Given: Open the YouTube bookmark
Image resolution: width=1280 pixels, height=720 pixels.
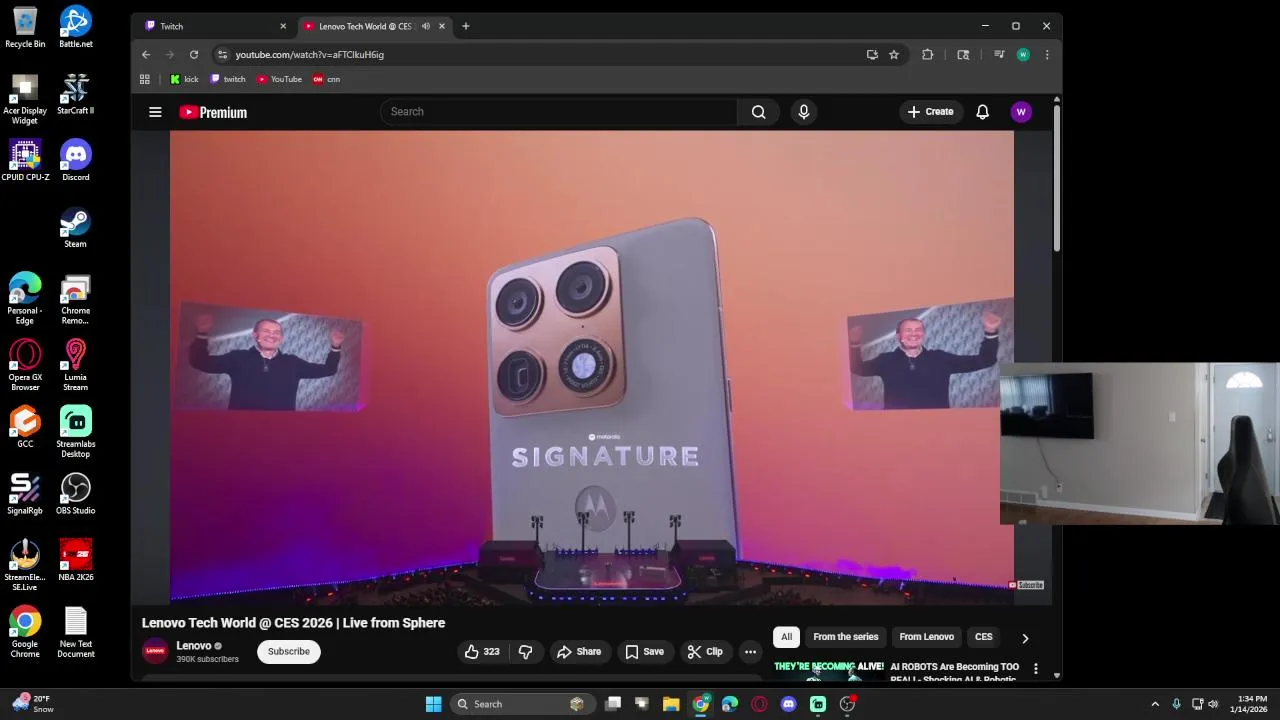Looking at the screenshot, I should coord(279,79).
